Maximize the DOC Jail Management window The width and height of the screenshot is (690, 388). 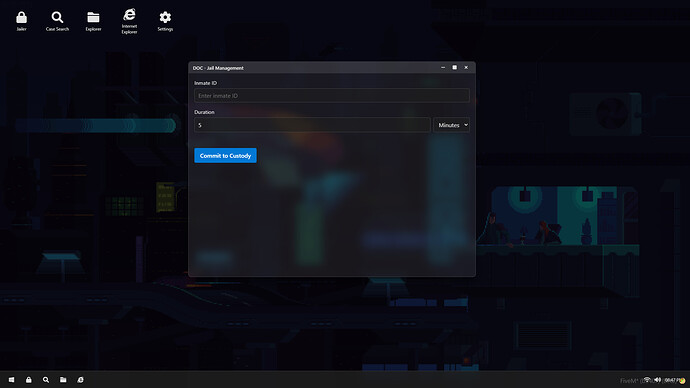pyautogui.click(x=455, y=67)
